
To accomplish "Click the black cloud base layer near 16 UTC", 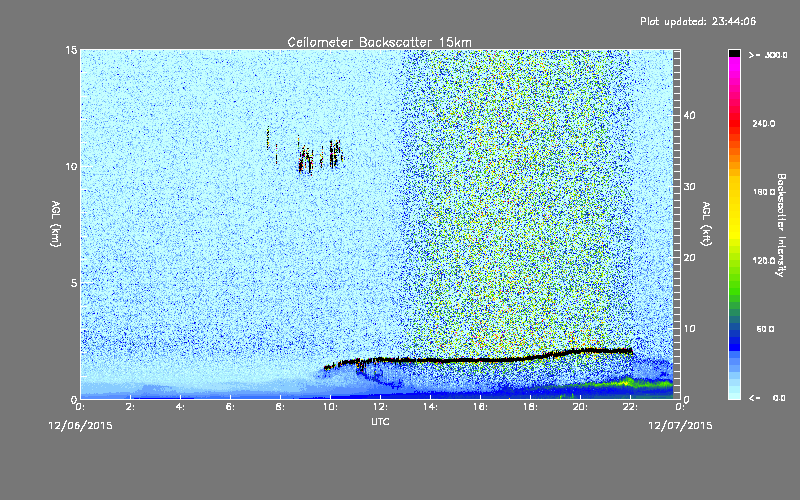I will (480, 360).
